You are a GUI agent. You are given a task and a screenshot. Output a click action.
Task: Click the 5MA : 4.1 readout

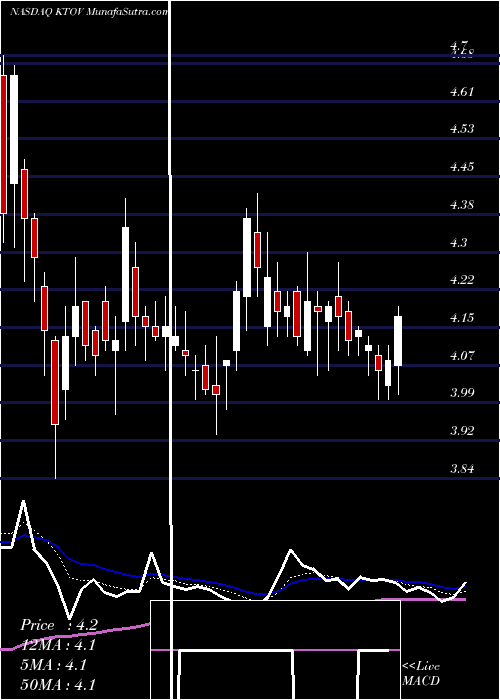click(53, 665)
